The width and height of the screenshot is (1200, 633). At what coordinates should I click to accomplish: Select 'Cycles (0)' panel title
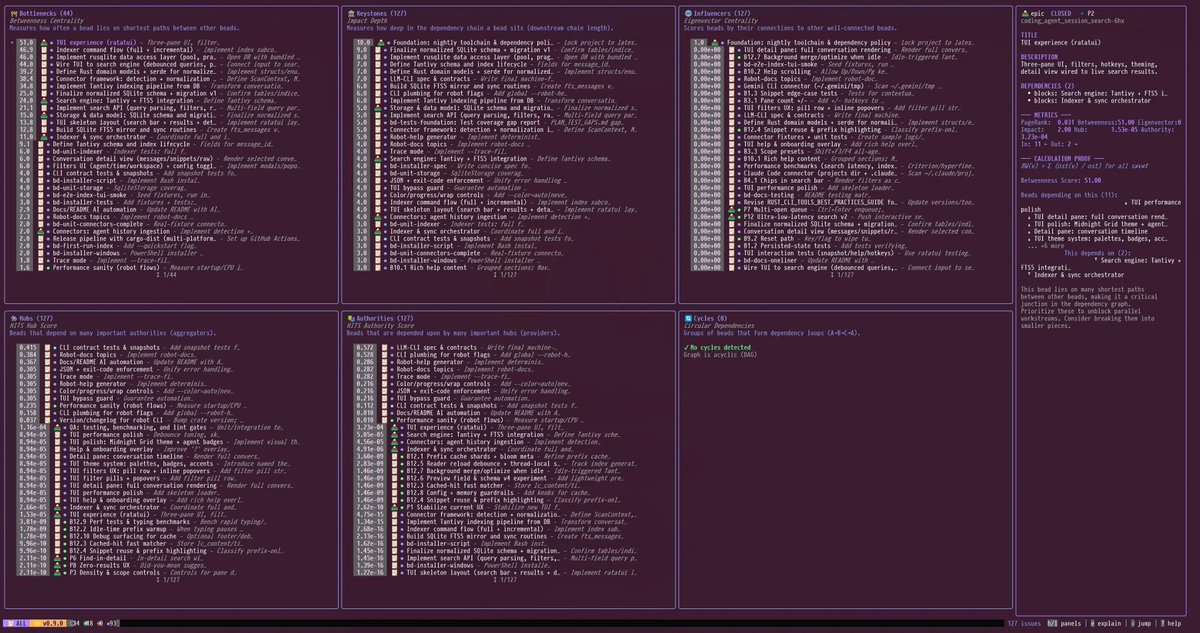(x=710, y=318)
